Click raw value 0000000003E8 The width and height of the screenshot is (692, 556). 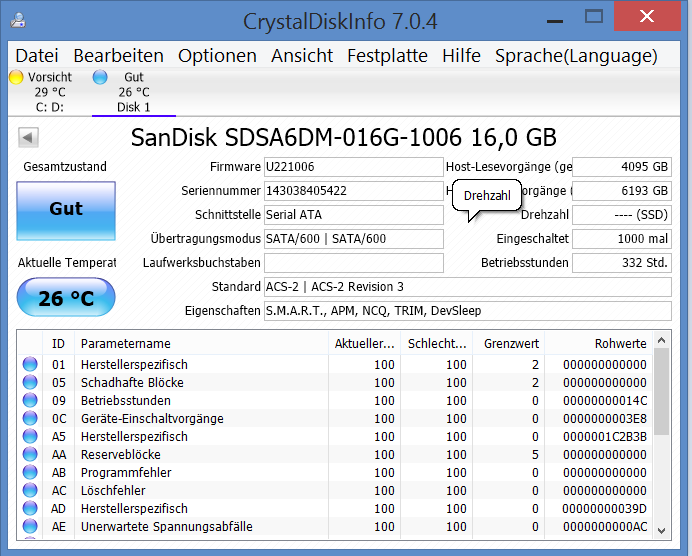point(605,418)
